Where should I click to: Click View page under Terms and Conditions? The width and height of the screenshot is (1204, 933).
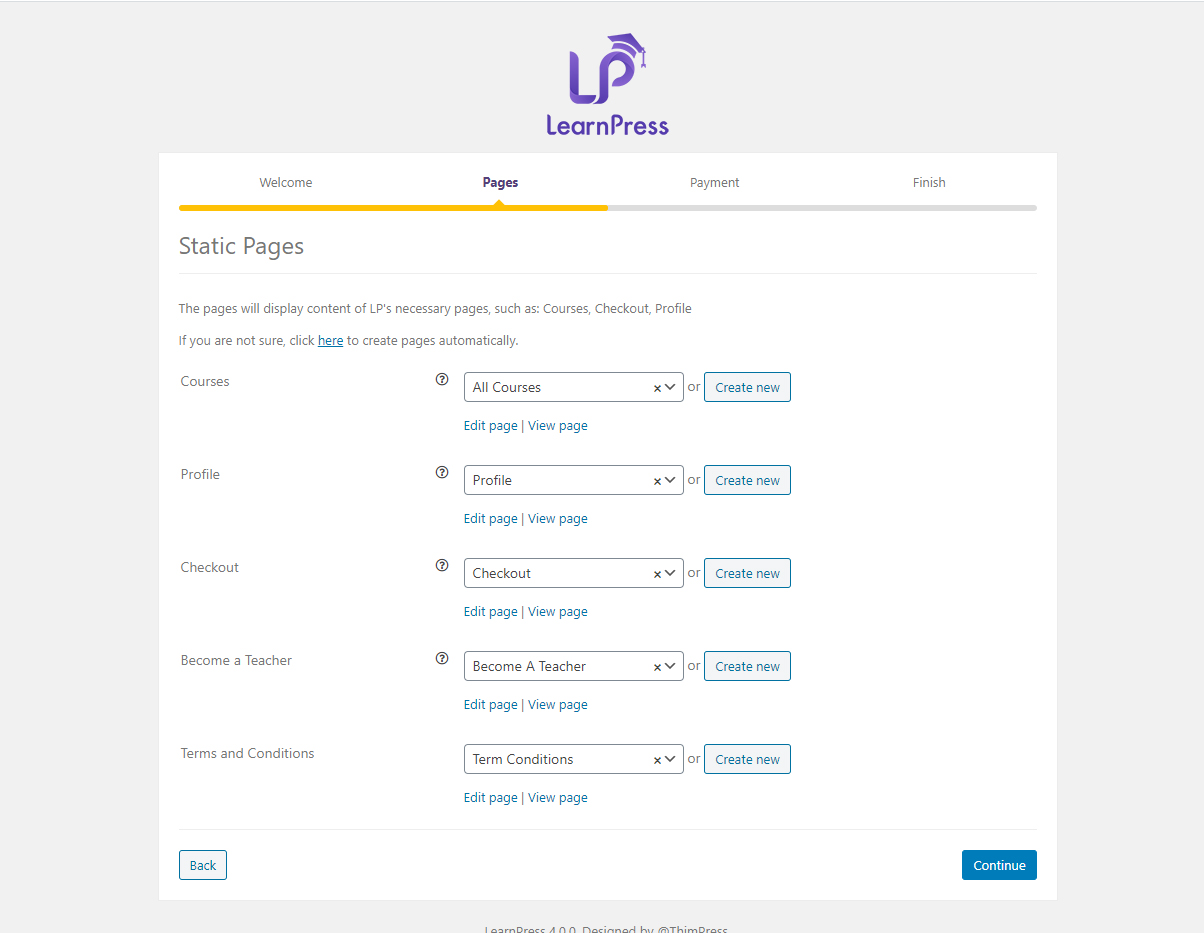click(558, 798)
